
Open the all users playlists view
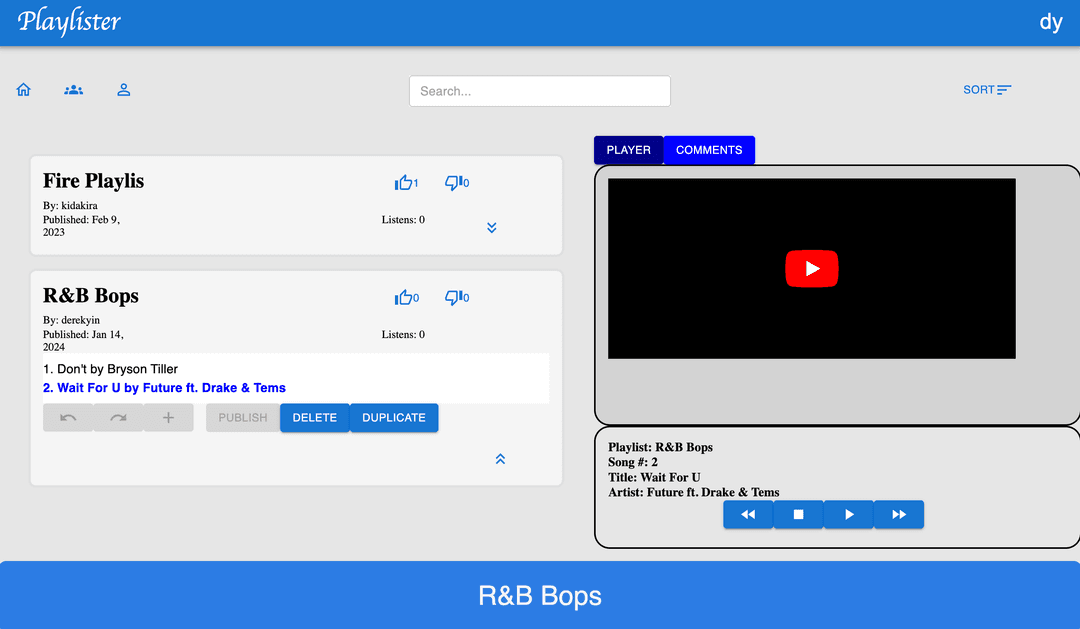tap(74, 90)
